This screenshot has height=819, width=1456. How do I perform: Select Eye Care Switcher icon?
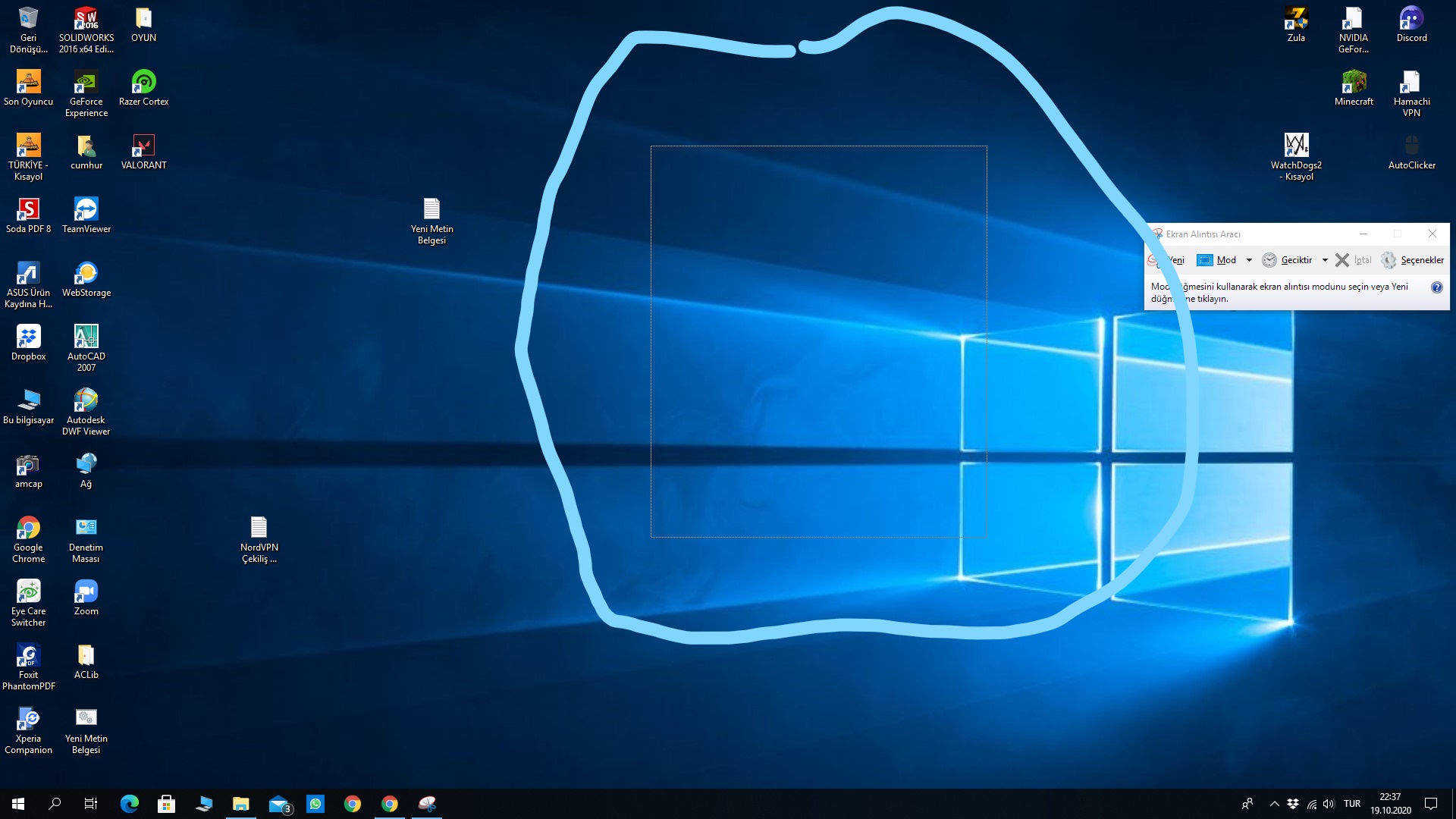[x=28, y=603]
